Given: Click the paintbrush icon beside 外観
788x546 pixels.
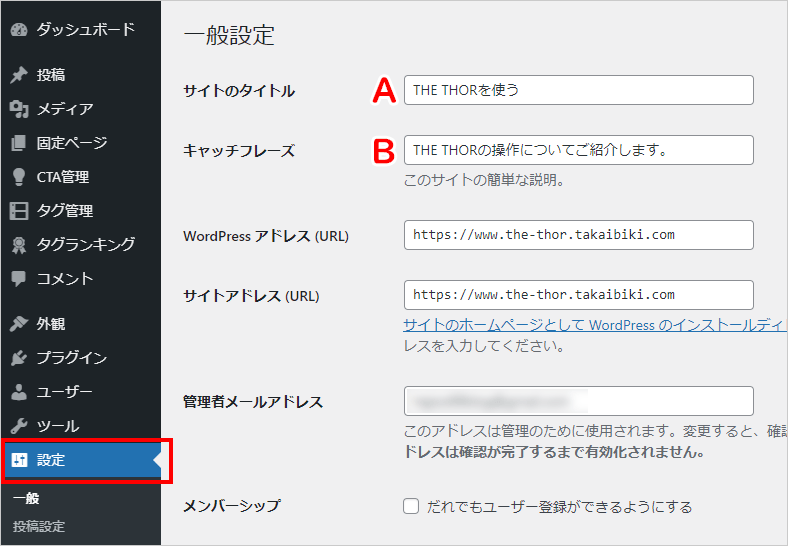Looking at the screenshot, I should (x=19, y=324).
